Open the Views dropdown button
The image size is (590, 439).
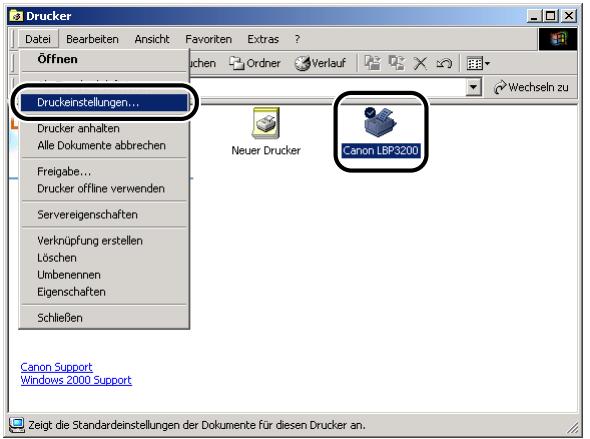(478, 63)
